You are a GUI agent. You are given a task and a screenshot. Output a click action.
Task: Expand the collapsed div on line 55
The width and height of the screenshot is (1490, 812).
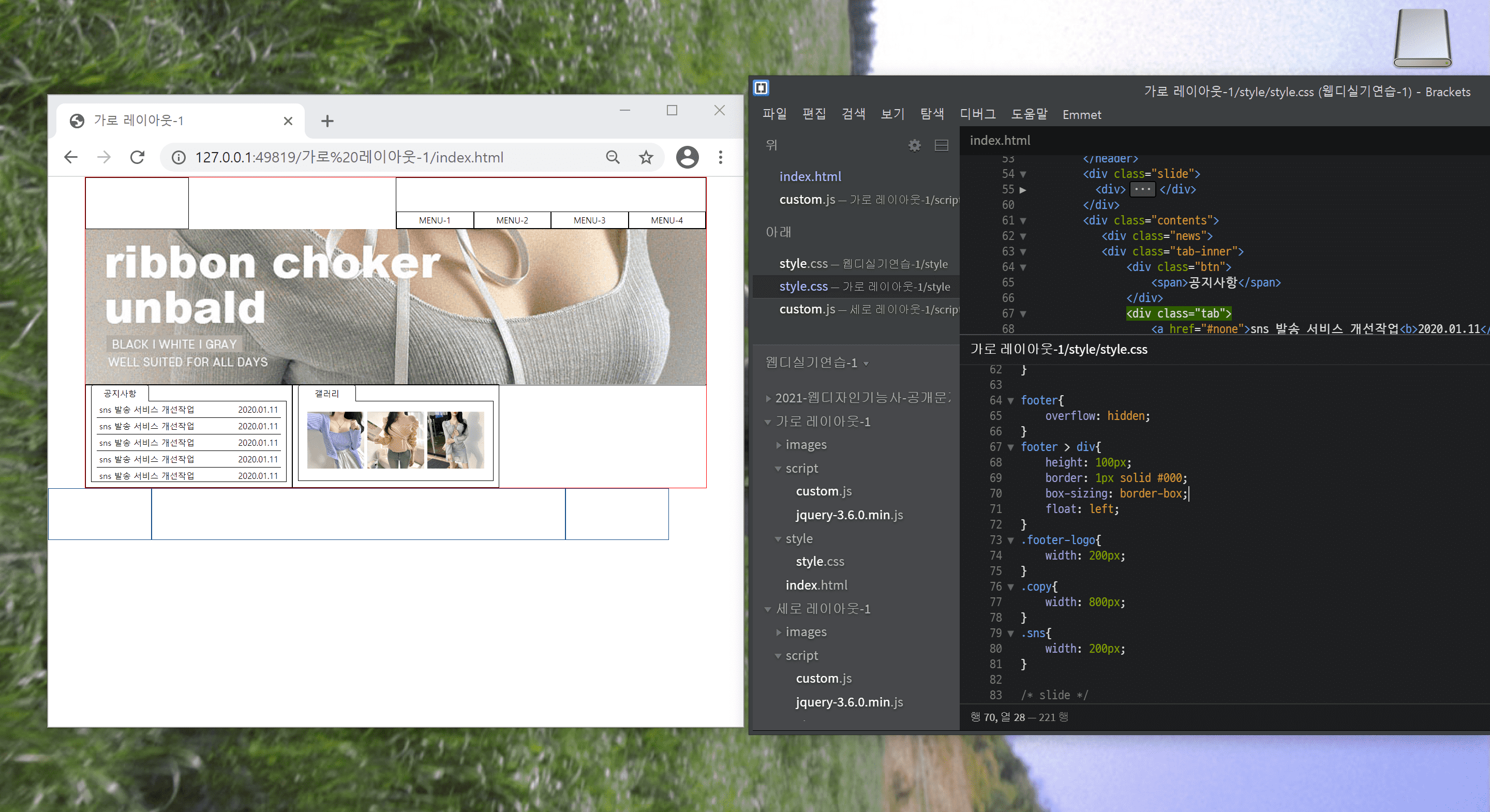pyautogui.click(x=1023, y=190)
